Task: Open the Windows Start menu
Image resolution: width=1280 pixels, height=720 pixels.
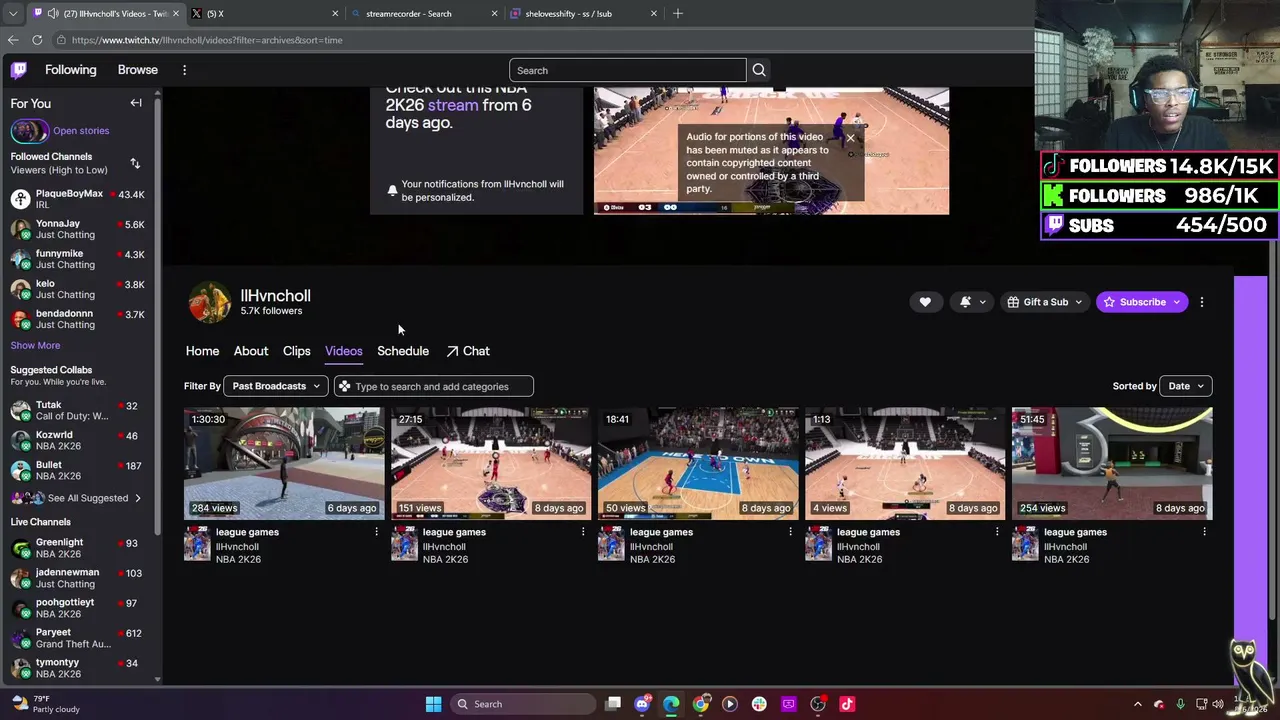Action: tap(433, 704)
